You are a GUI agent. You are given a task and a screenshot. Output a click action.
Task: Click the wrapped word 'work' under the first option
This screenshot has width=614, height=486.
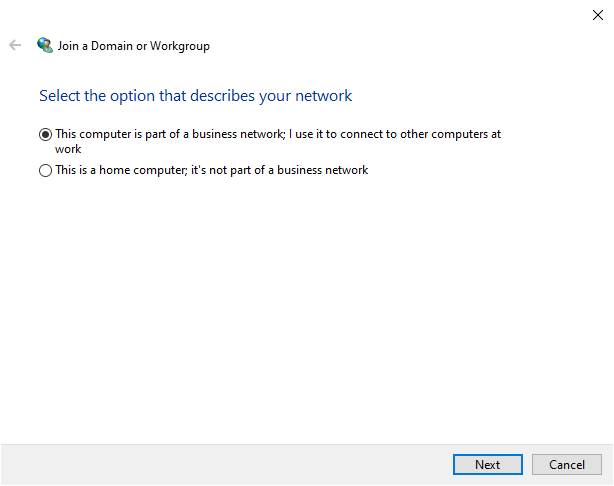[x=68, y=149]
